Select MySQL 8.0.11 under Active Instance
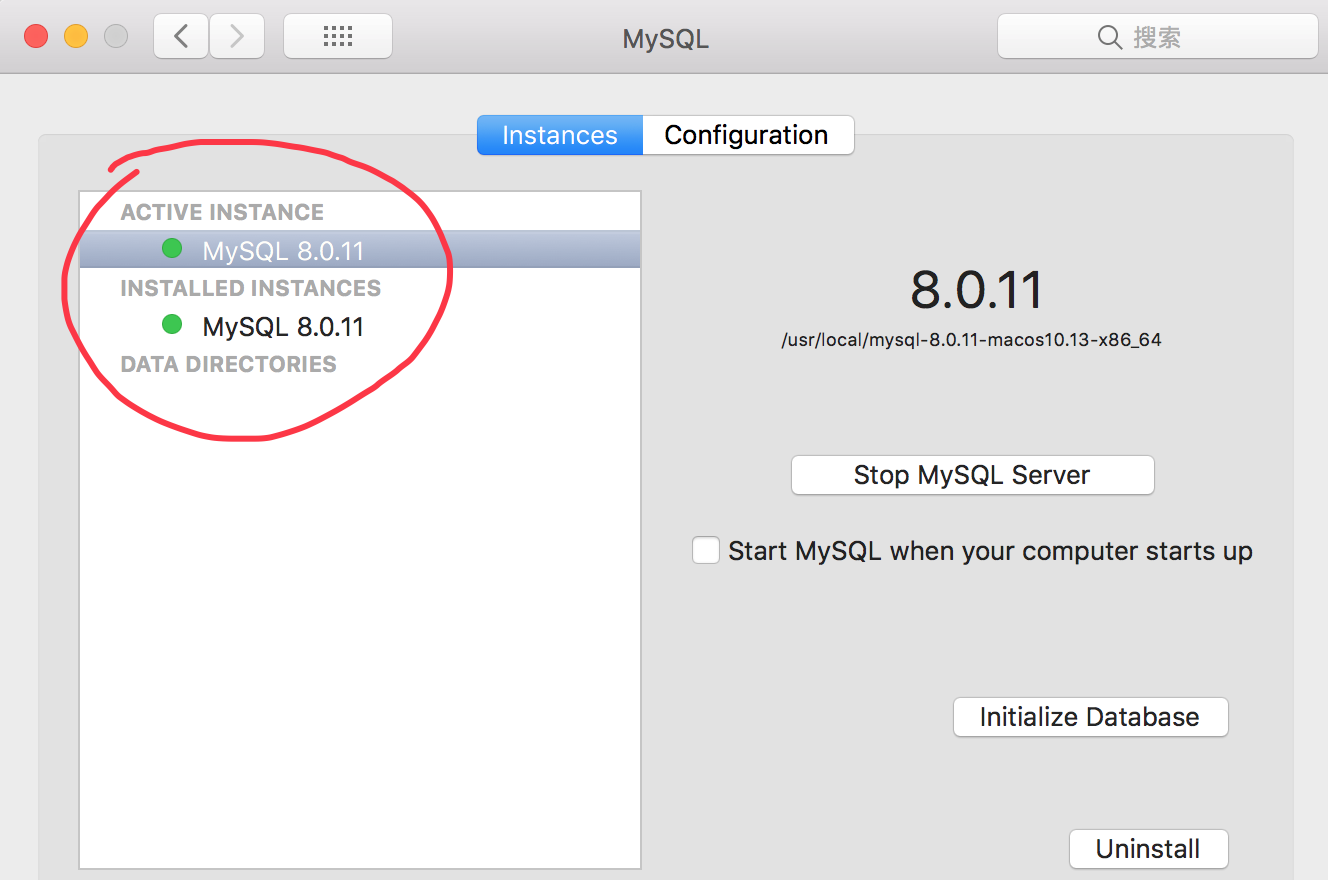Image resolution: width=1328 pixels, height=880 pixels. pyautogui.click(x=360, y=249)
